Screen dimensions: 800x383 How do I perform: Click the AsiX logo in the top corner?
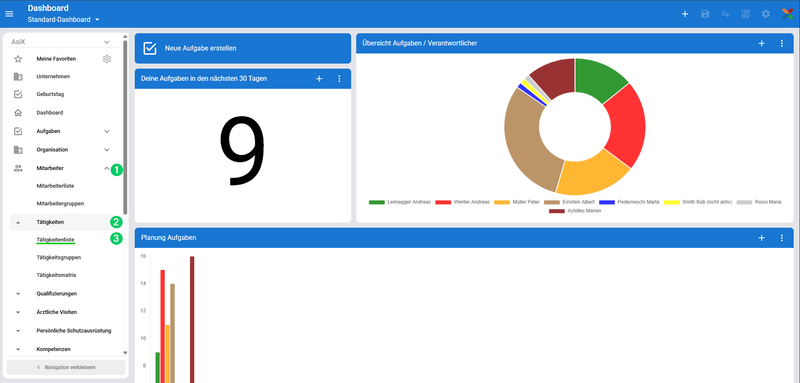point(787,14)
